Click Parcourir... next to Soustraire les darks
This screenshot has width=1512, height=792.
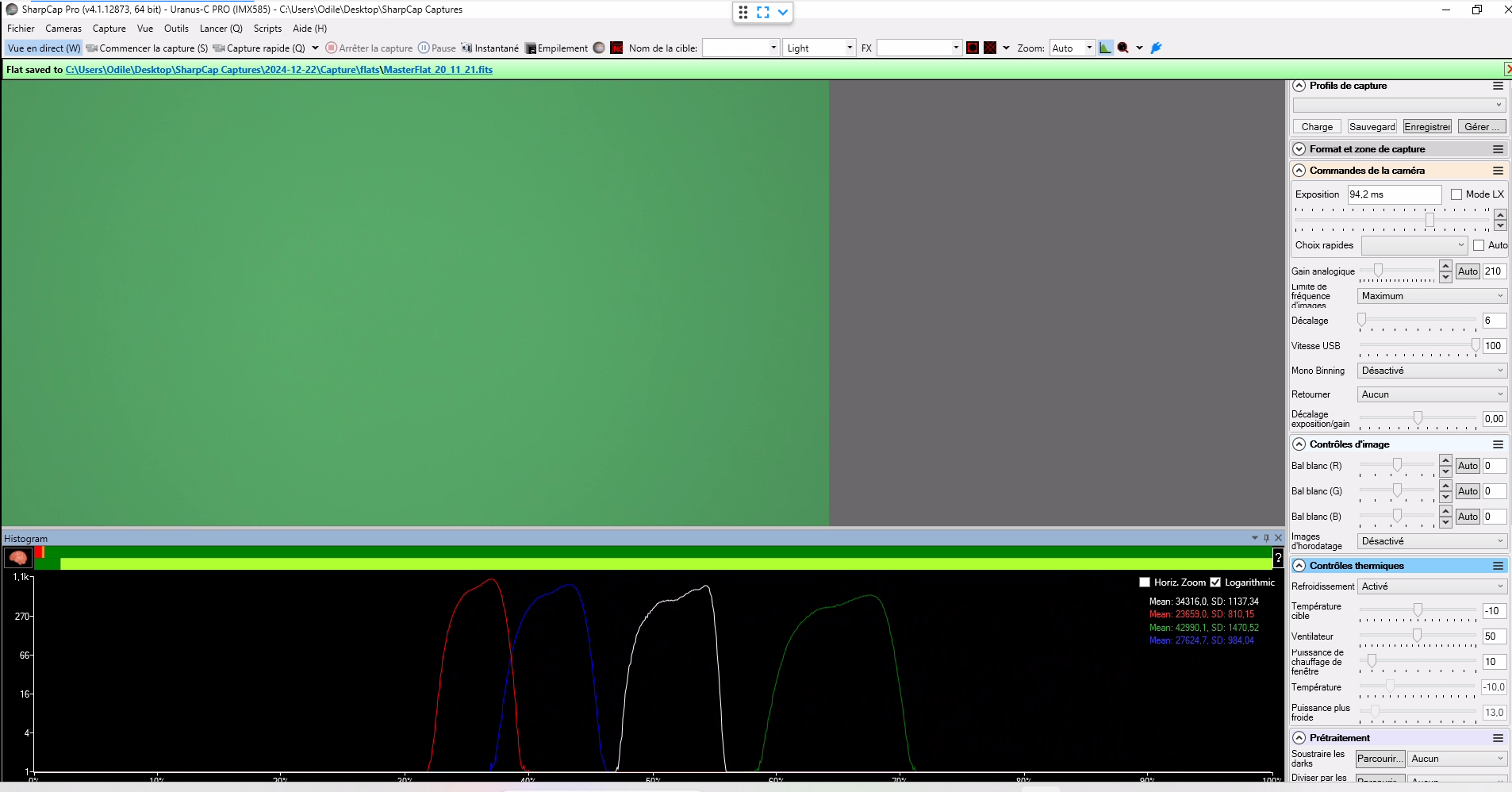click(1380, 759)
